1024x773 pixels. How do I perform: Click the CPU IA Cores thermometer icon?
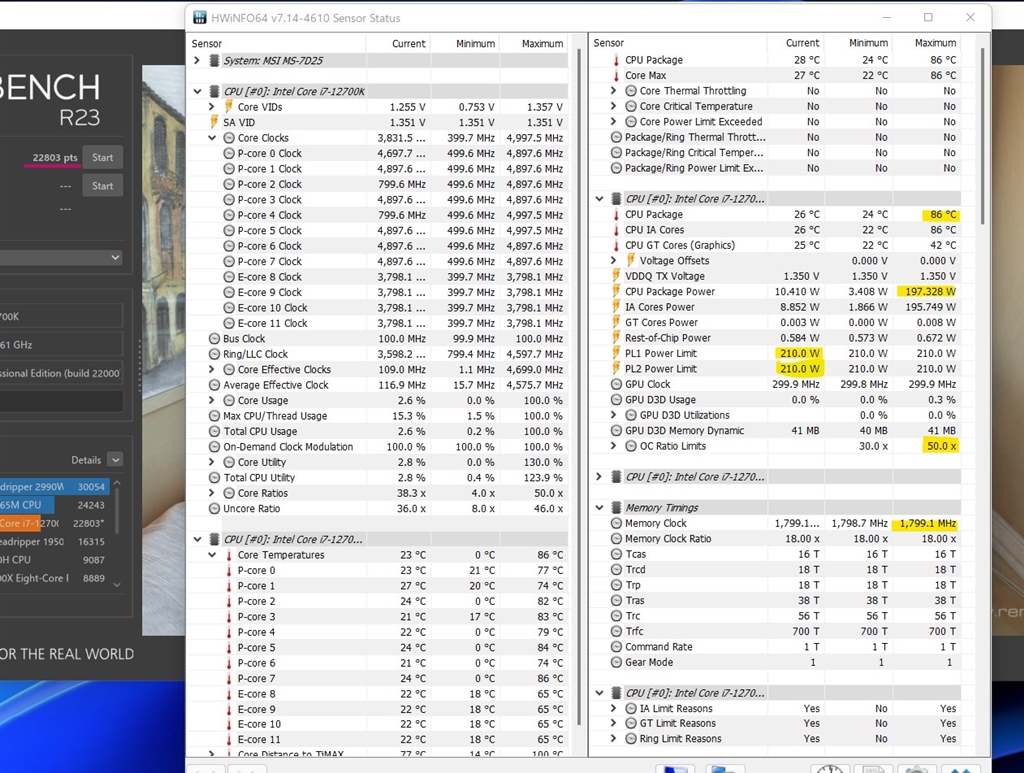pyautogui.click(x=616, y=230)
